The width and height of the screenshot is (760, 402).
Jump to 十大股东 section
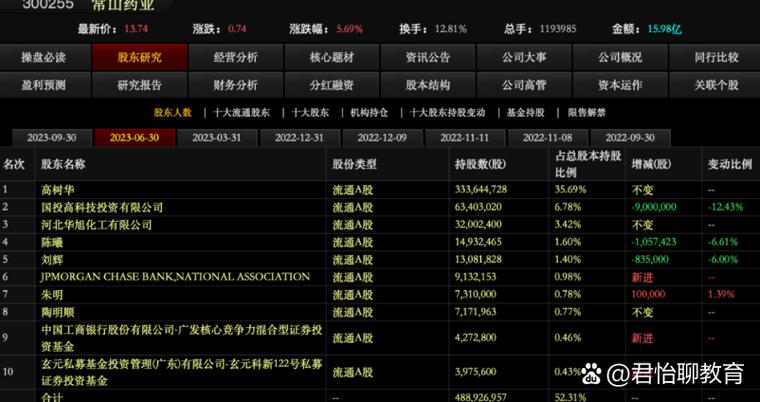point(310,113)
